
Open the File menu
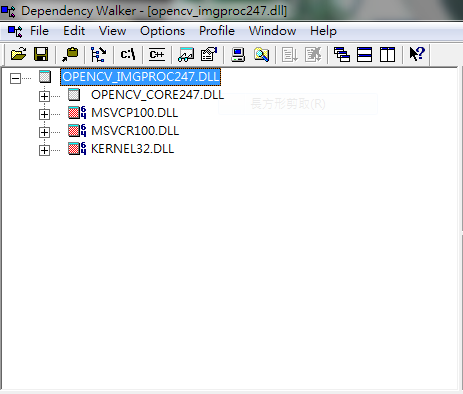tap(39, 31)
